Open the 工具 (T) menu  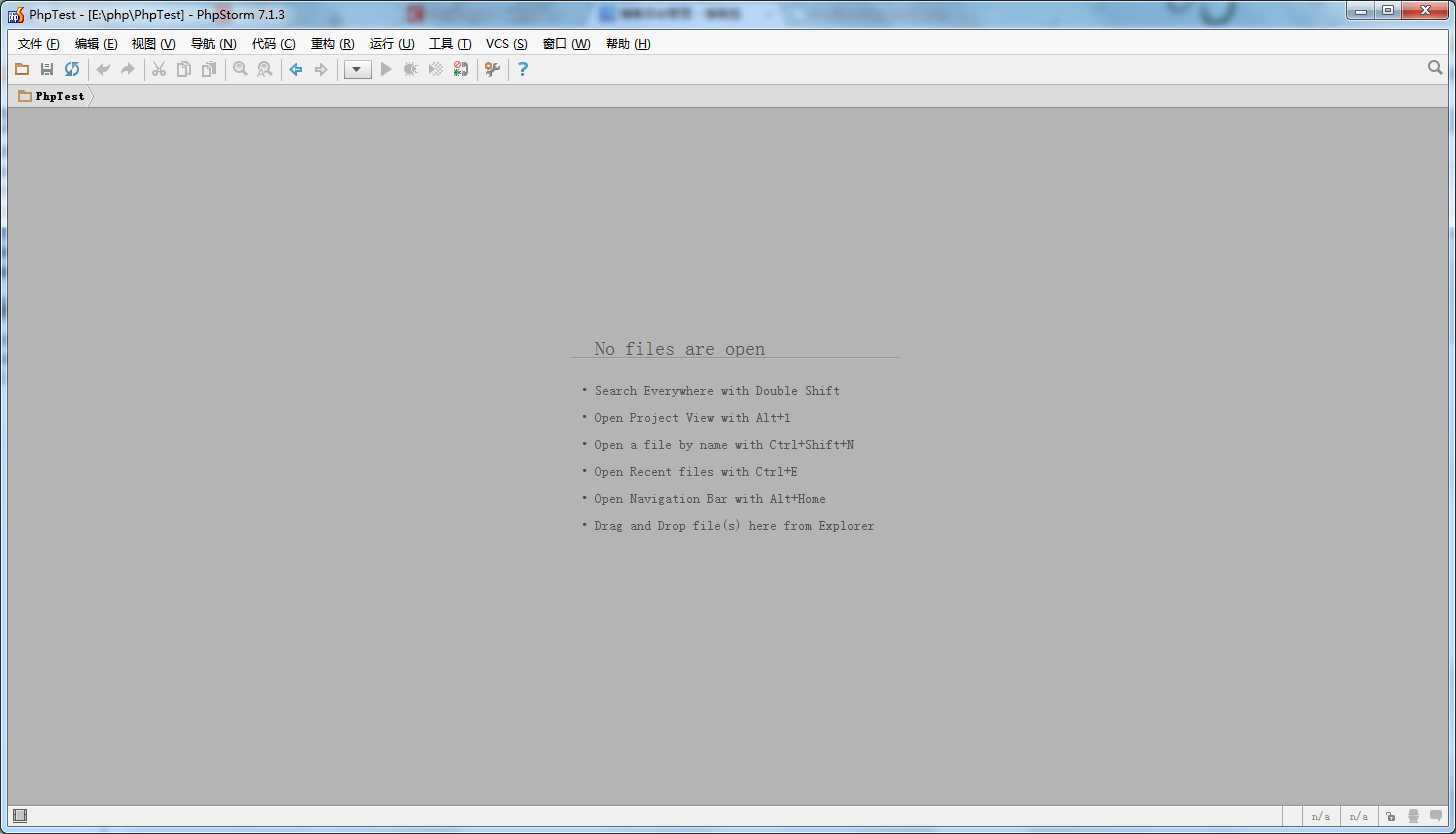pos(450,44)
